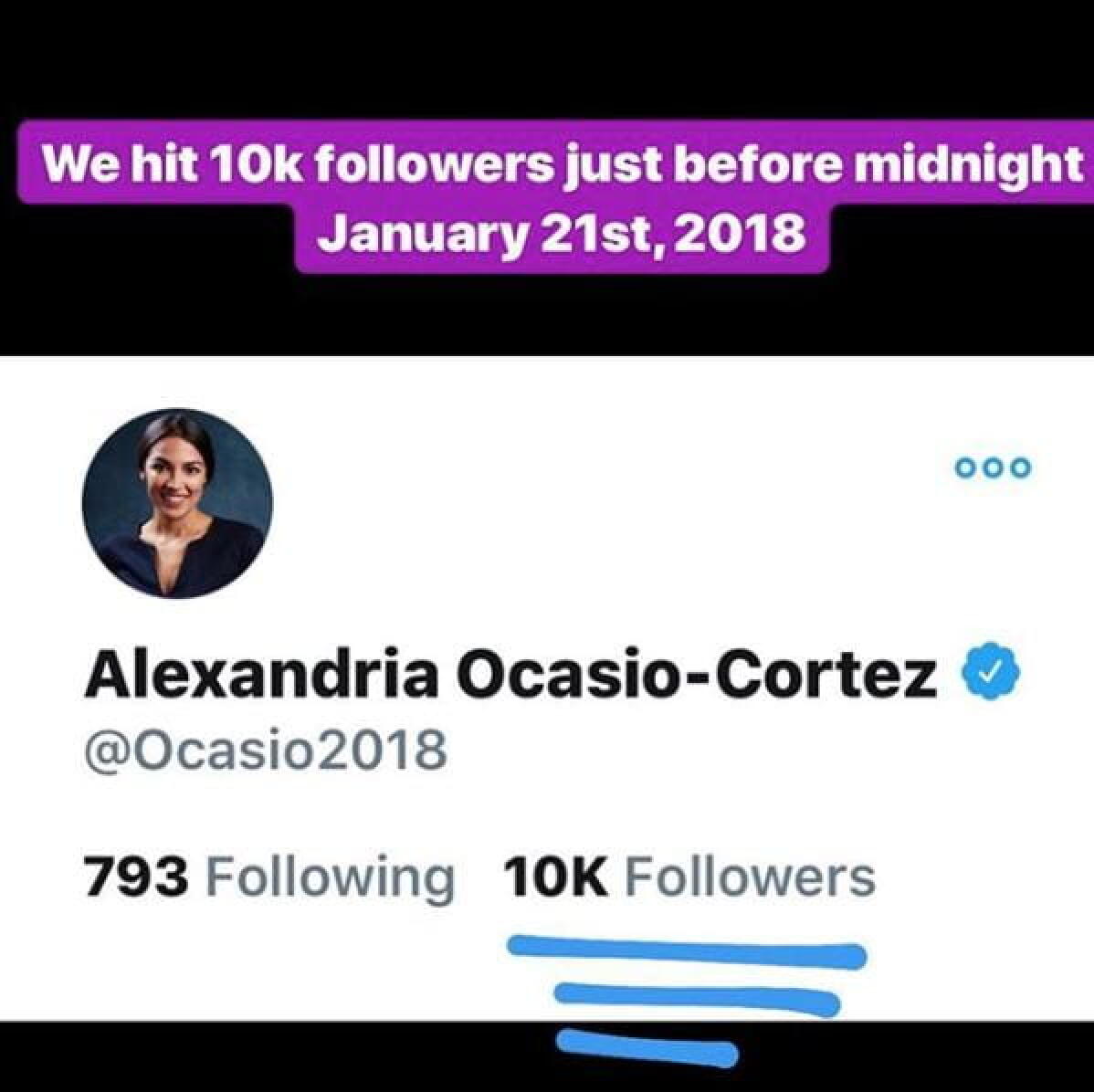Select the @Ocasio2018 handle
This screenshot has width=1094, height=1092.
265,750
